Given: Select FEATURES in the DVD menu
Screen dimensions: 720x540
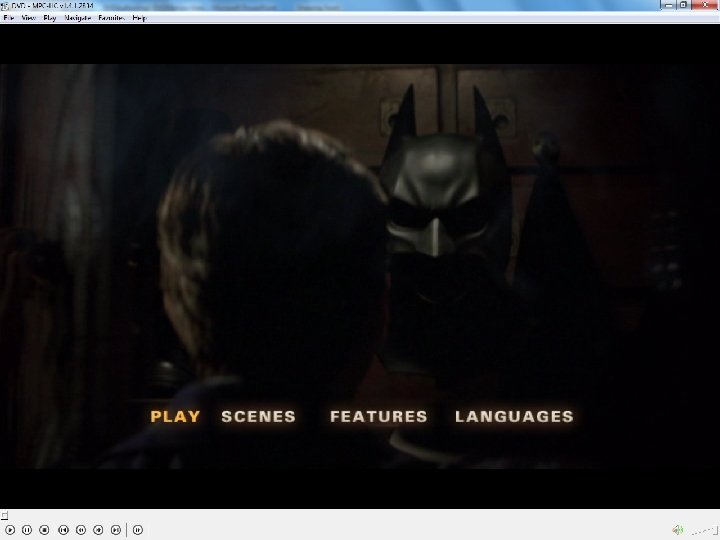Looking at the screenshot, I should click(x=379, y=416).
